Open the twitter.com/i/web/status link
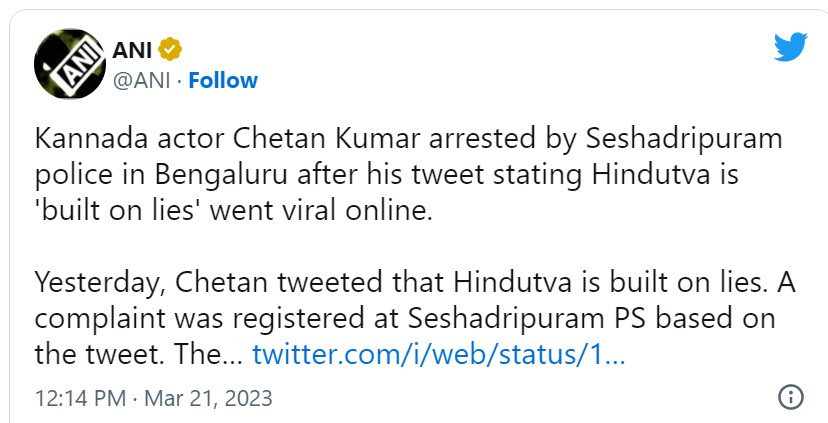Viewport: 828px width, 423px height. [x=438, y=354]
